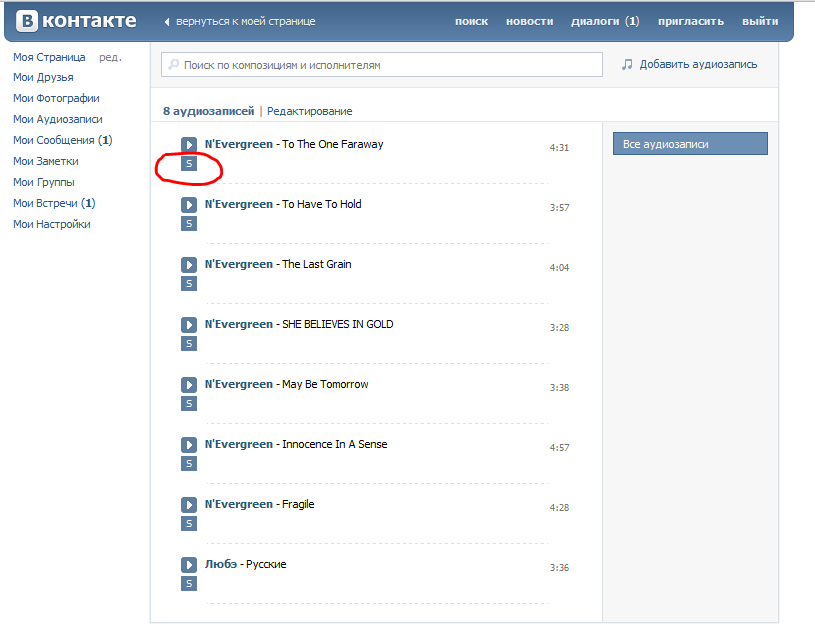Play the track To The One Faraway
Screen dimensions: 815x625
(188, 145)
